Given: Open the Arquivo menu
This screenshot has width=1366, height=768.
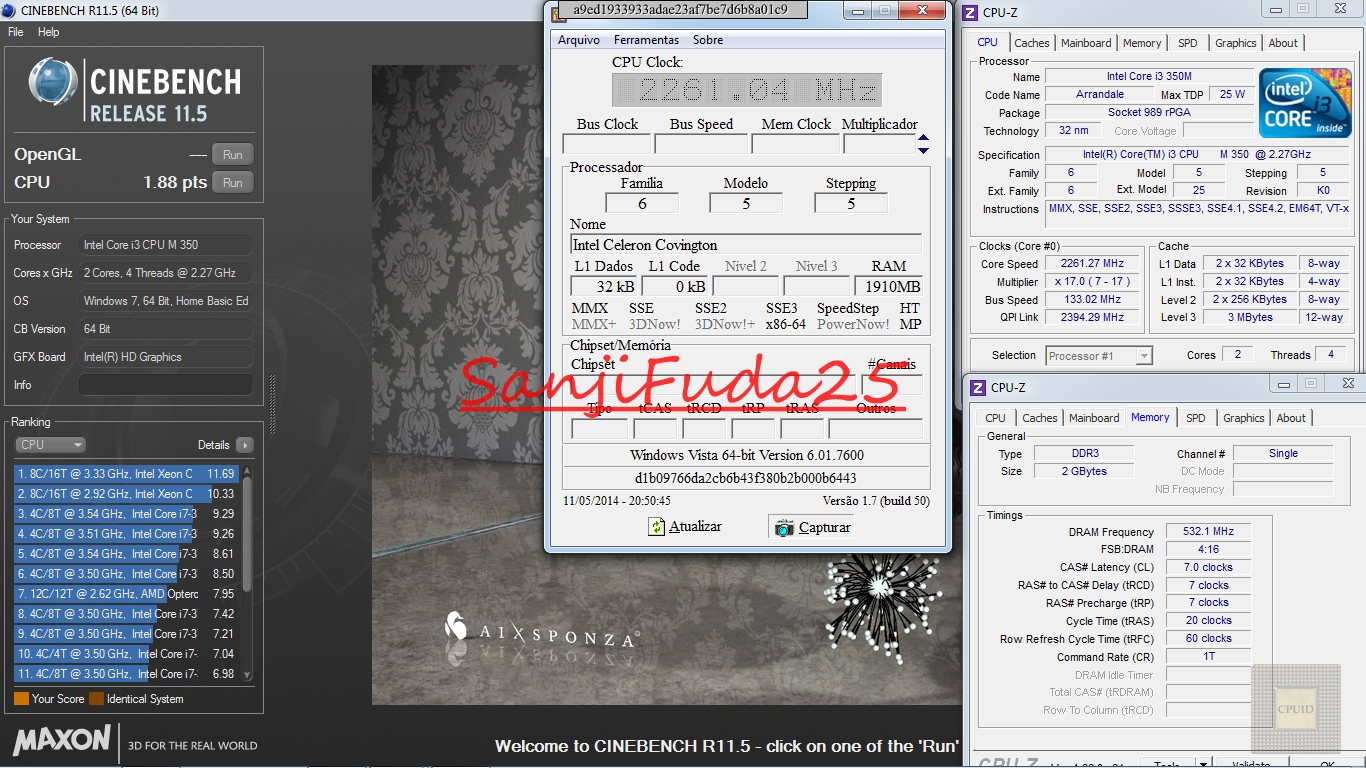Looking at the screenshot, I should 579,40.
